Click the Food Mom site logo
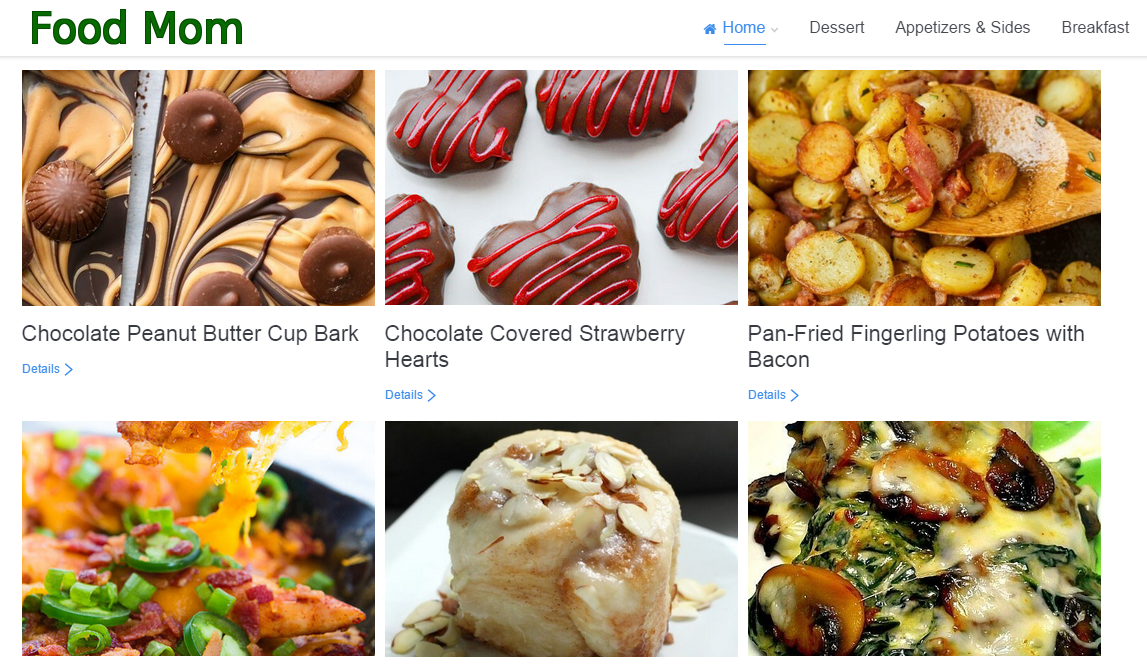The width and height of the screenshot is (1147, 665). pyautogui.click(x=137, y=29)
